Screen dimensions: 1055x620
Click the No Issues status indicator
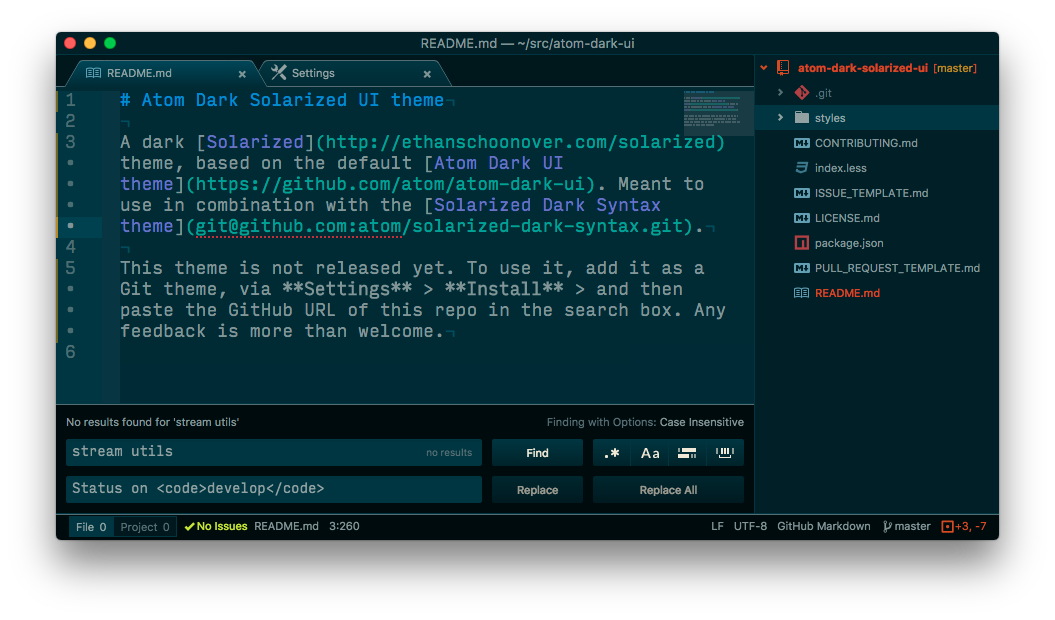(216, 526)
